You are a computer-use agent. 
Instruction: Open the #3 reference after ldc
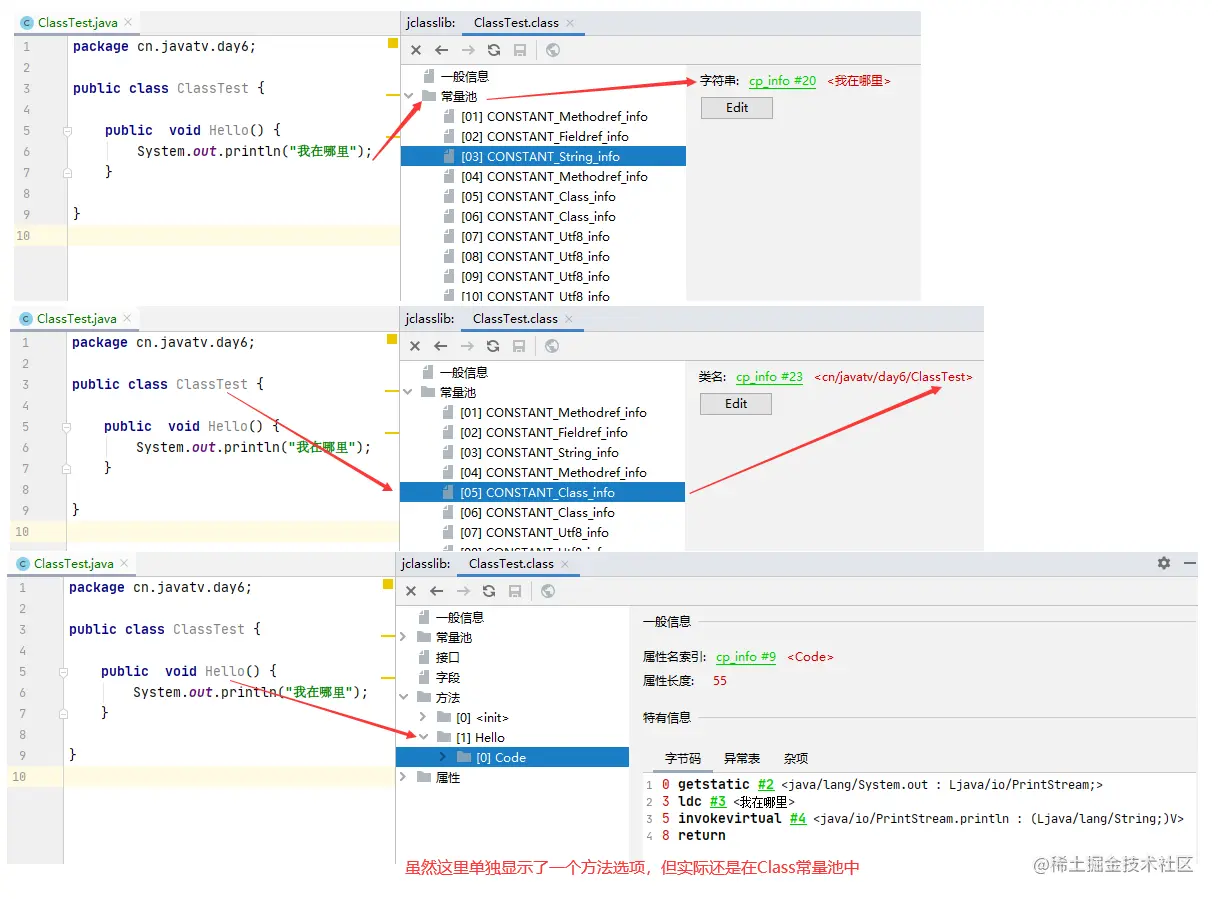718,802
